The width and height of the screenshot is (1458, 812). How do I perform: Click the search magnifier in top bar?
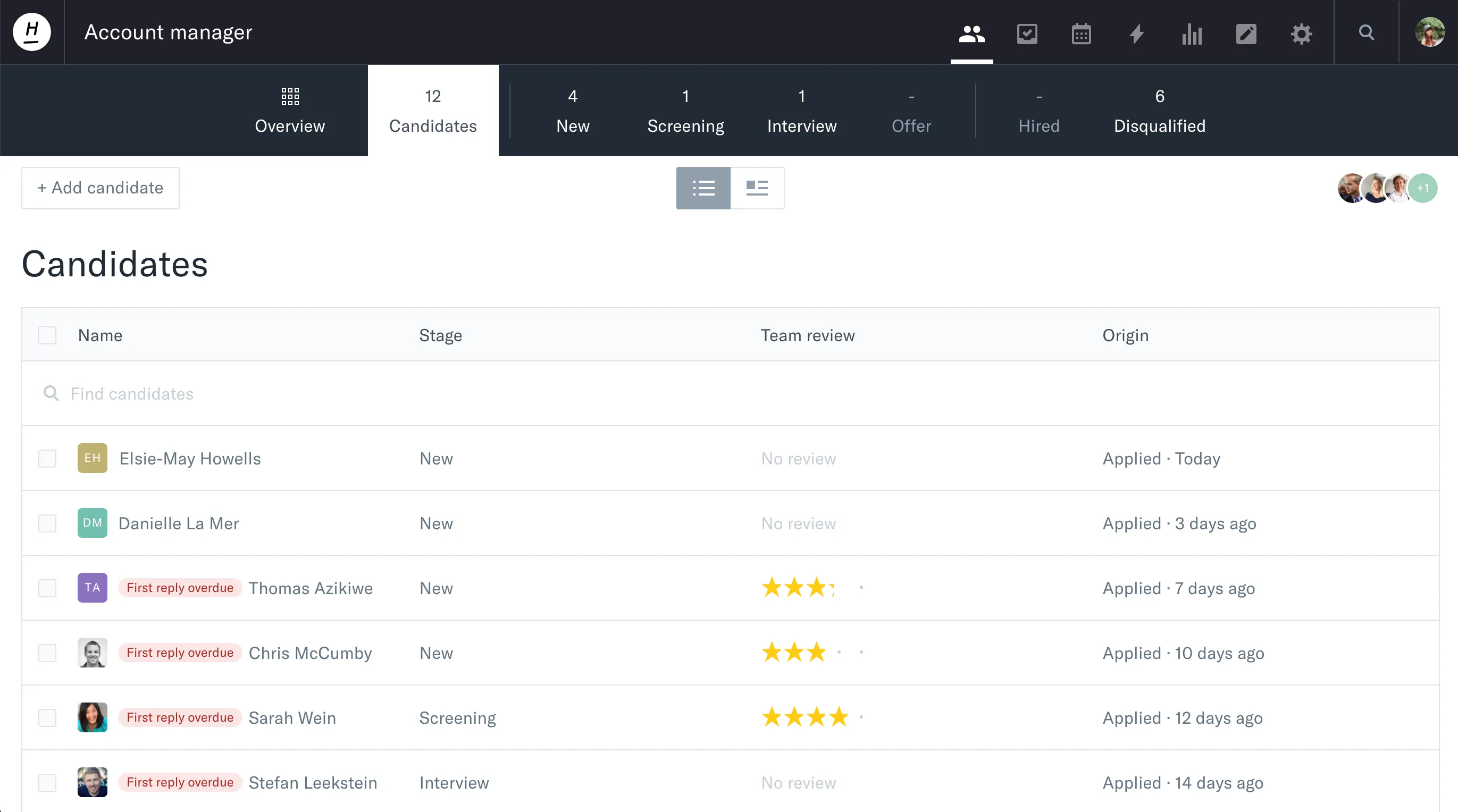[1367, 33]
